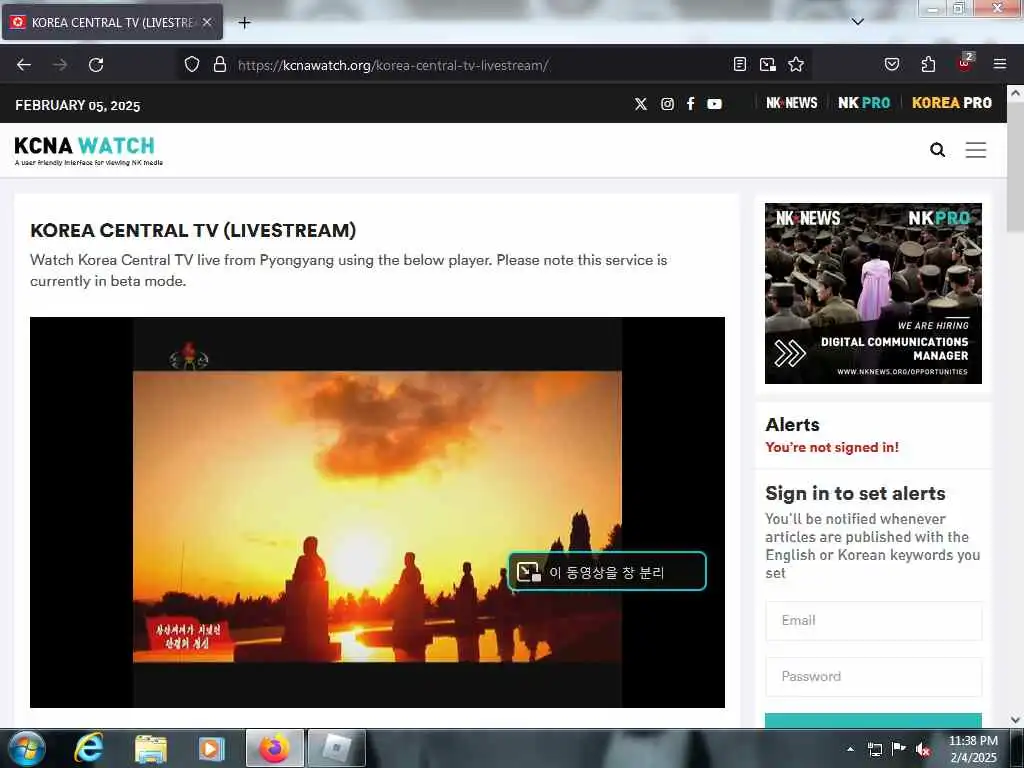Viewport: 1024px width, 768px height.
Task: Click the muted volume speaker tray icon
Action: [923, 750]
